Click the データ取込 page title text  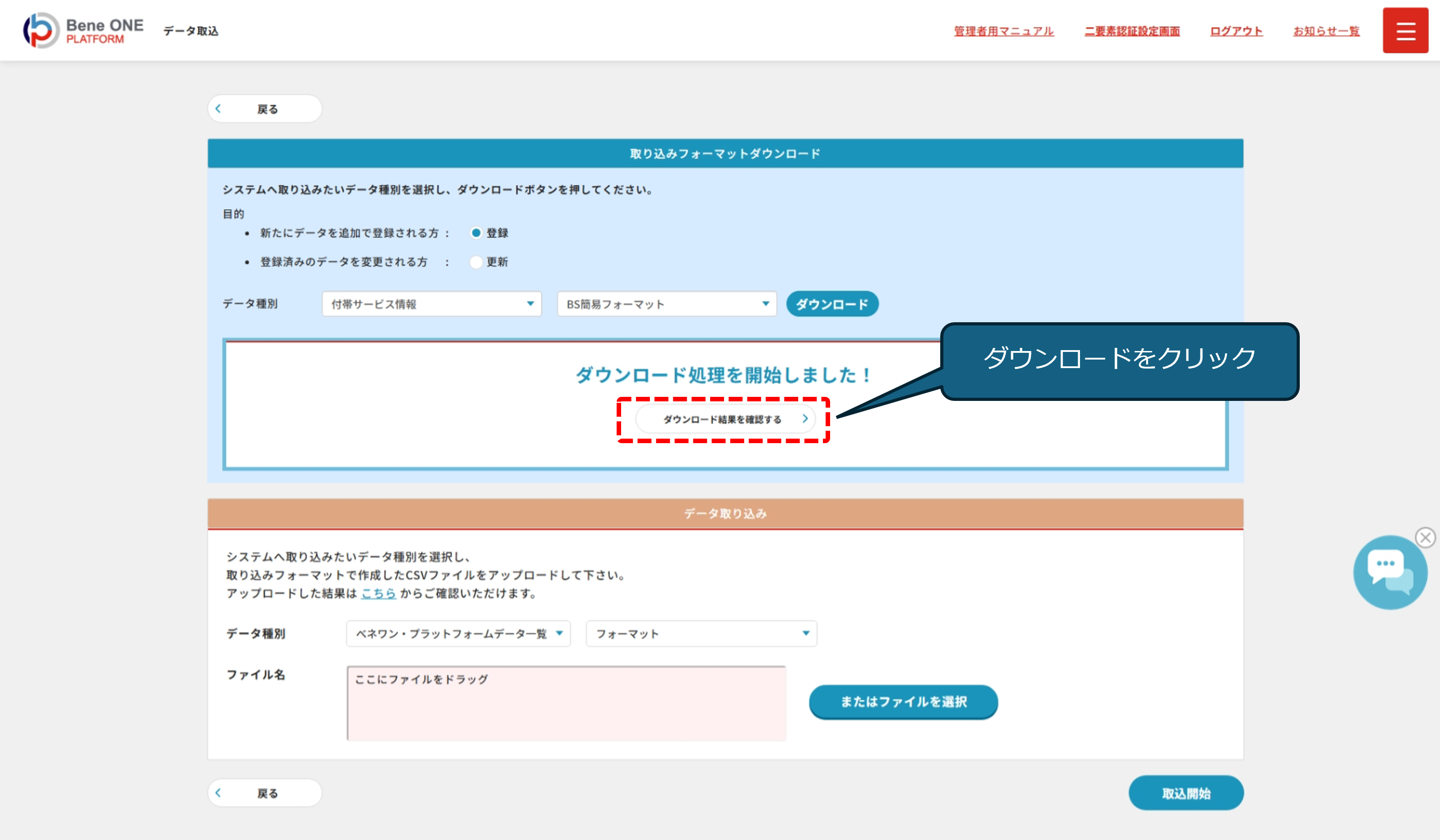click(x=191, y=31)
